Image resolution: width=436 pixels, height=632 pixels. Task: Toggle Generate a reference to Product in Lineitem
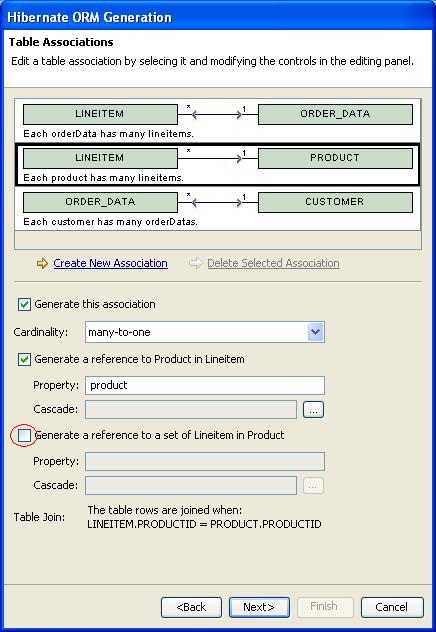pos(24,359)
